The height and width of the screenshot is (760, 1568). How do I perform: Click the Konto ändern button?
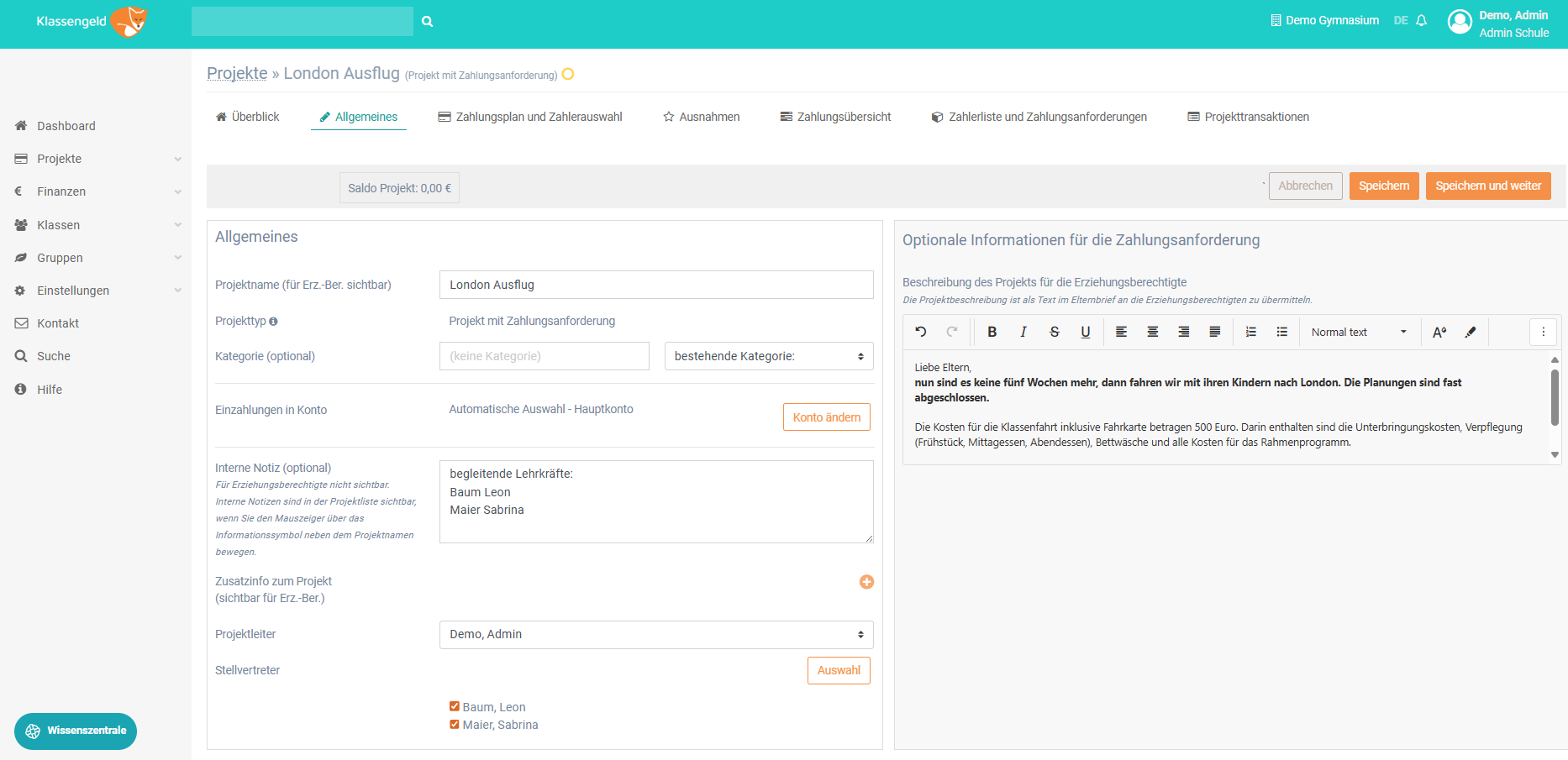point(827,417)
